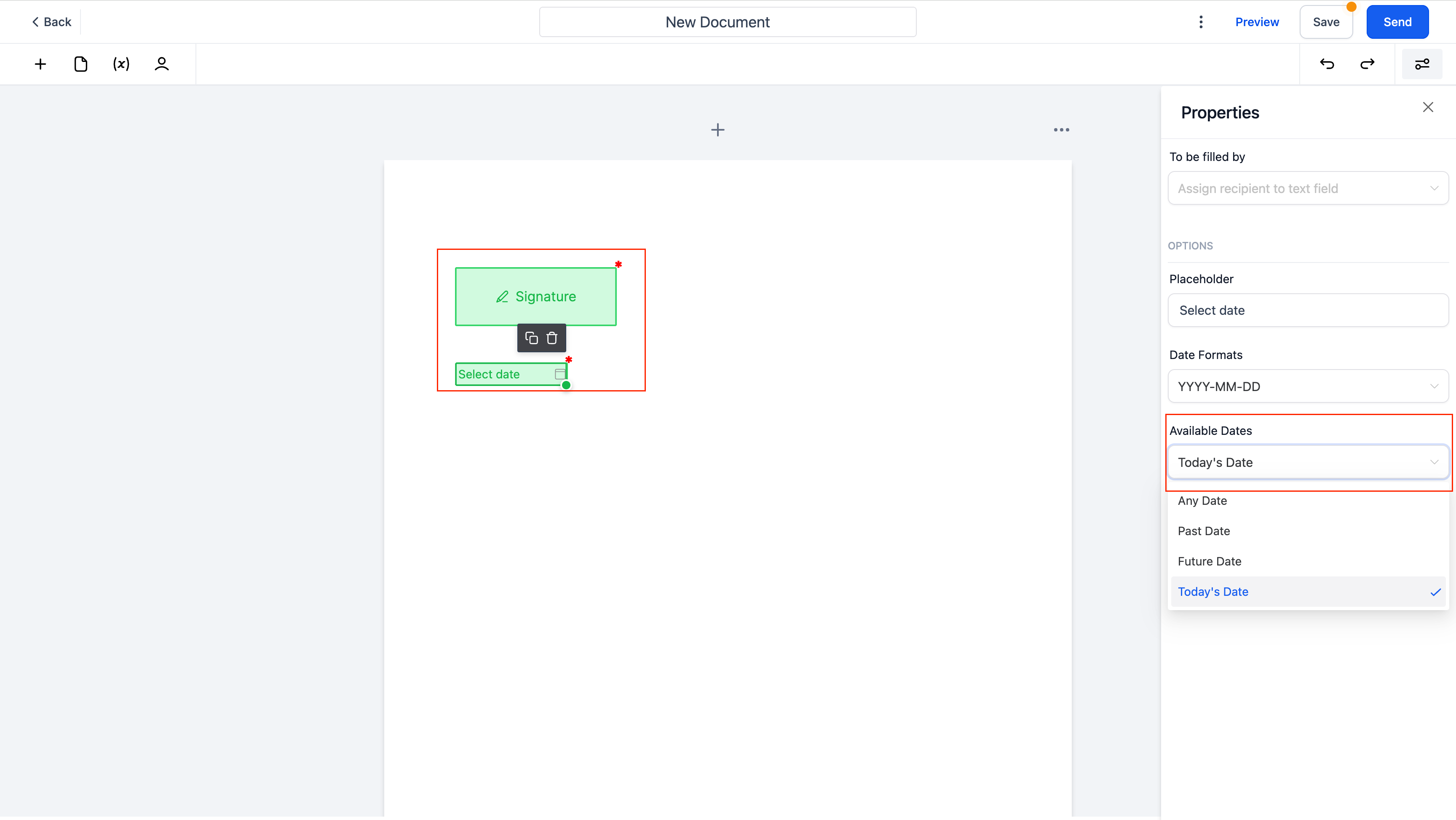The image size is (1456, 820).
Task: Toggle the delete/trash icon on field
Action: coord(552,338)
